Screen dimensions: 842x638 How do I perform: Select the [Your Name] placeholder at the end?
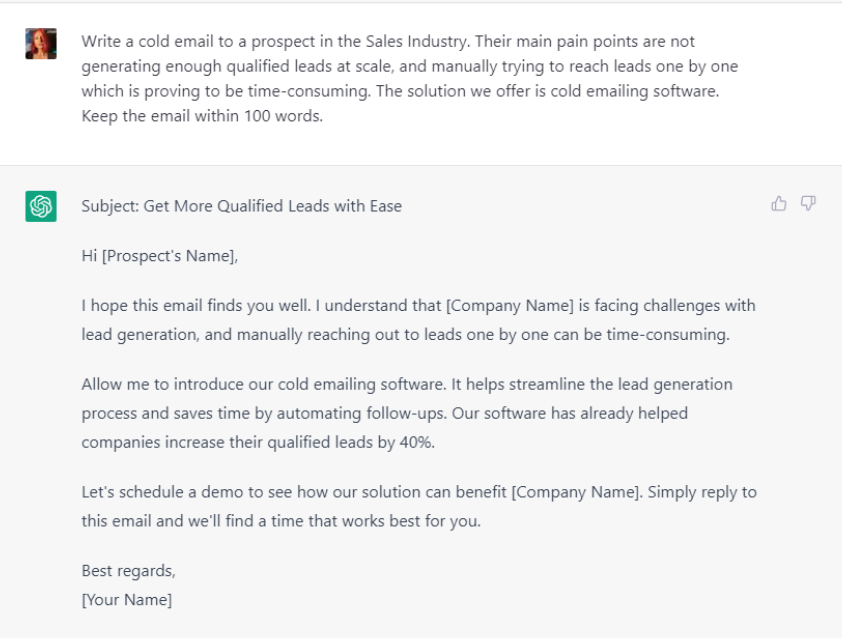pyautogui.click(x=126, y=599)
